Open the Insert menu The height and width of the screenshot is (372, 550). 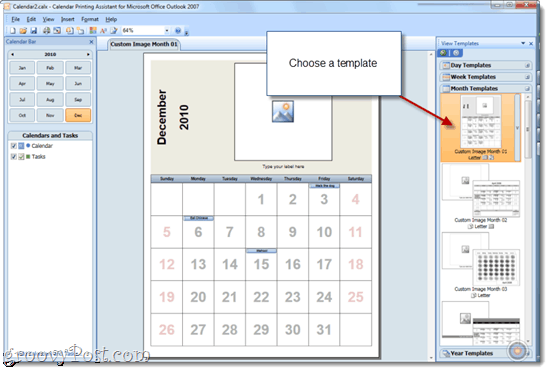click(x=67, y=19)
